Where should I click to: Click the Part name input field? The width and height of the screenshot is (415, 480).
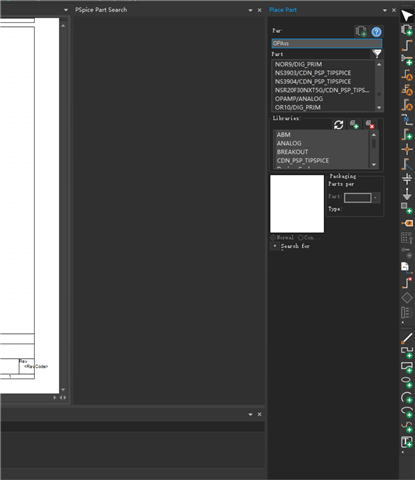[x=327, y=43]
